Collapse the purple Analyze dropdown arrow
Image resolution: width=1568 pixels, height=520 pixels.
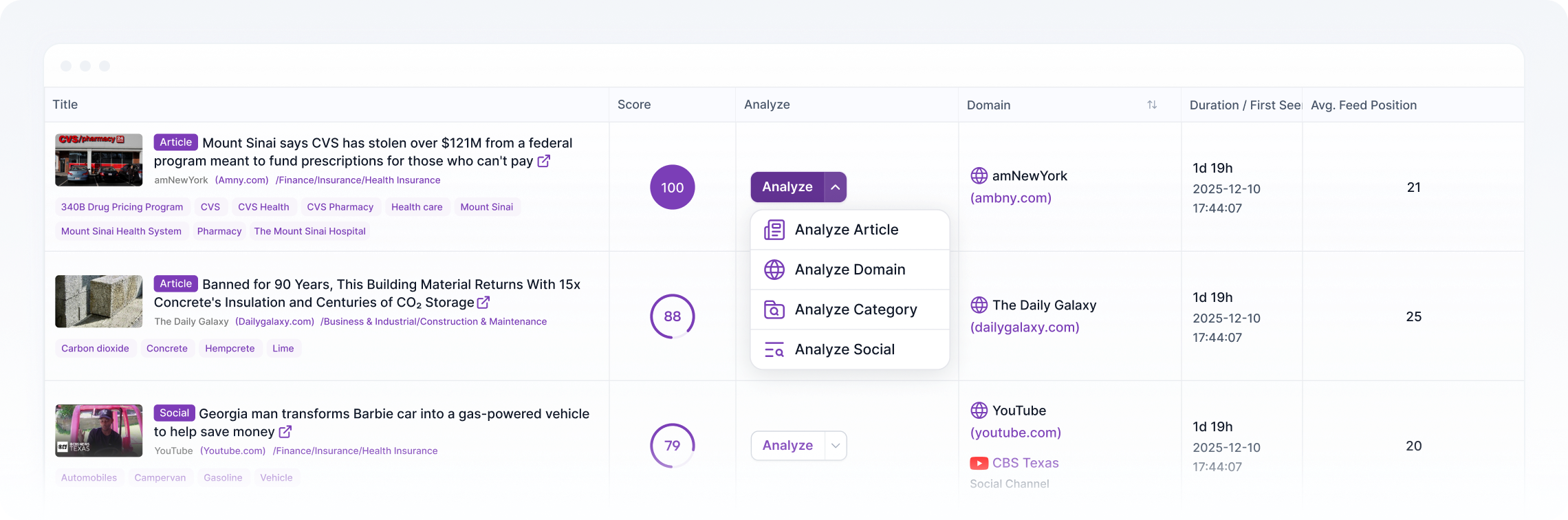point(836,187)
